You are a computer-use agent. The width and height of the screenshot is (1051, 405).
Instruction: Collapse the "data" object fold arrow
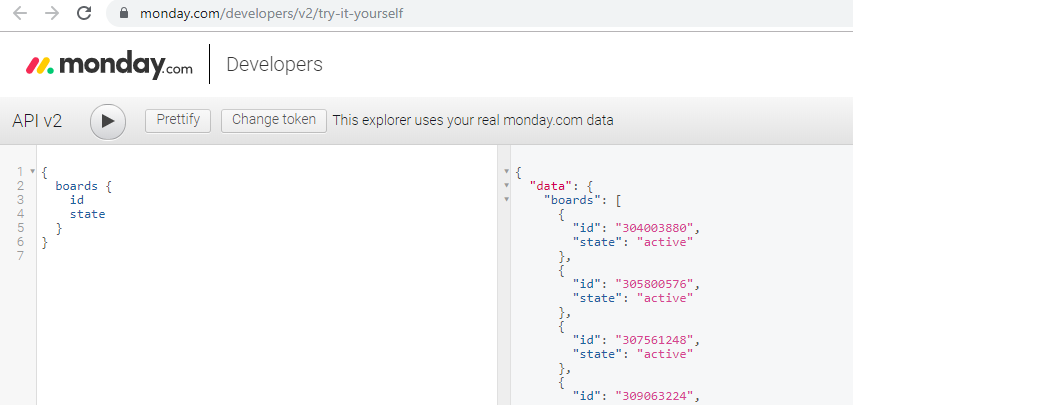click(x=507, y=186)
